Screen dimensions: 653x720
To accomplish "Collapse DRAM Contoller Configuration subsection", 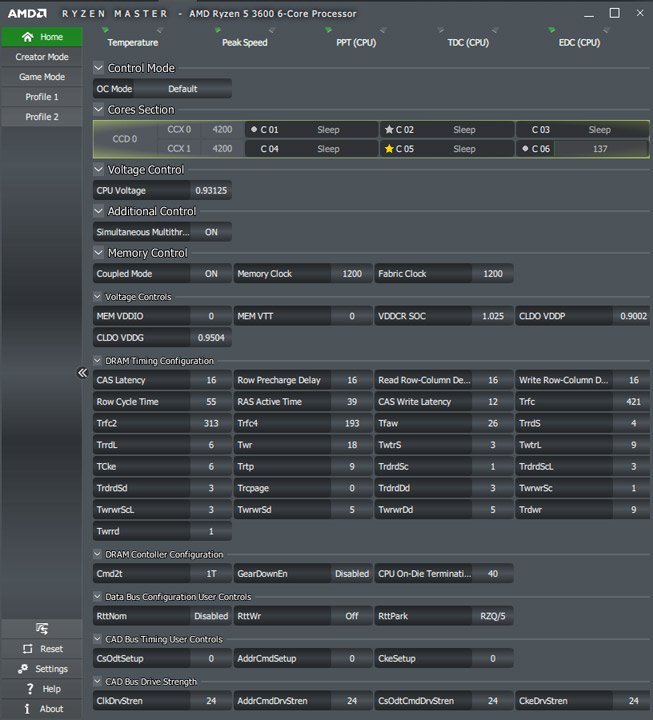I will tap(97, 554).
